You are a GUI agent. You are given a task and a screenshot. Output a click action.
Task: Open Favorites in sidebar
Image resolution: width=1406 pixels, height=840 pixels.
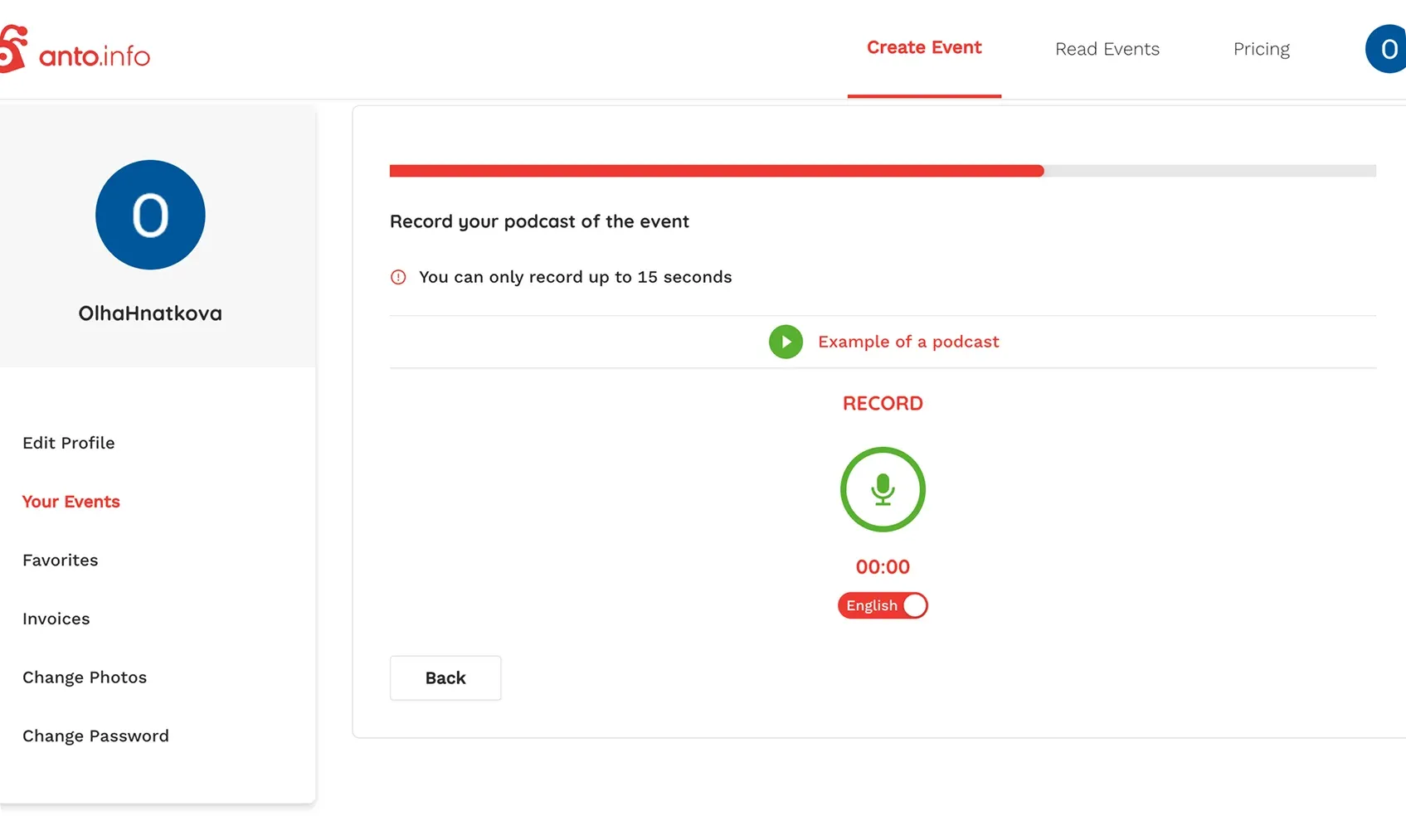61,561
